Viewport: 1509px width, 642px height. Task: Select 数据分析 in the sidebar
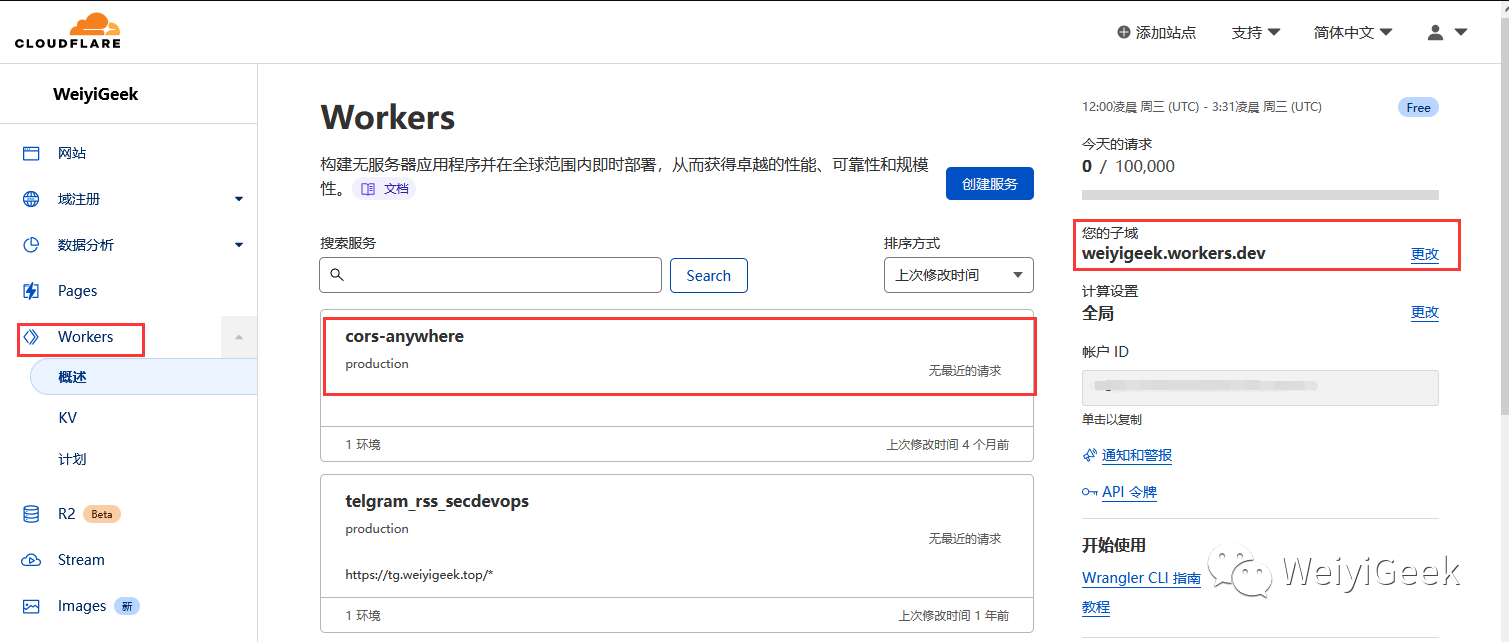[x=86, y=245]
